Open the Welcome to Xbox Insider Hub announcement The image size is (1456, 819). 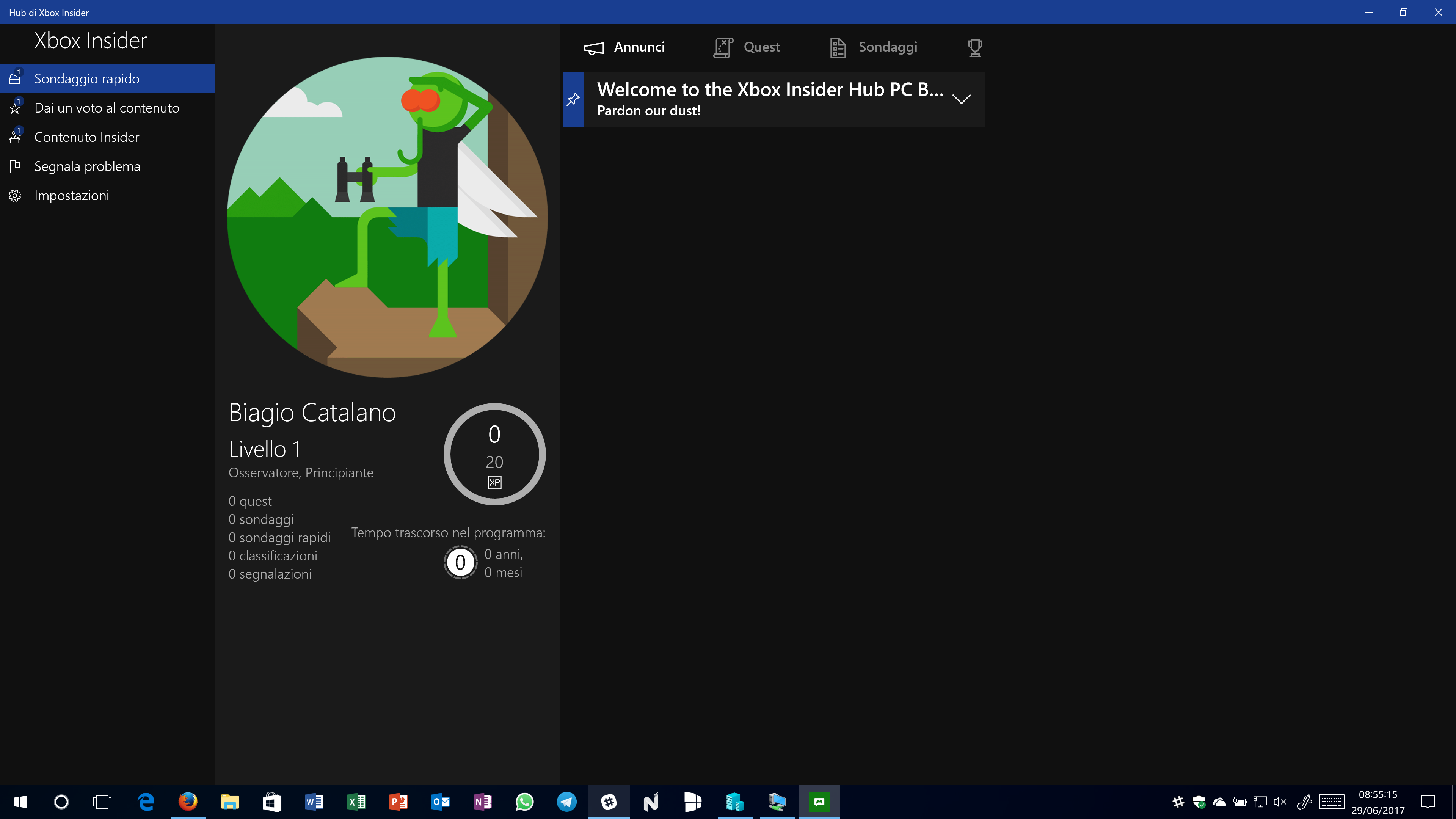tap(774, 99)
